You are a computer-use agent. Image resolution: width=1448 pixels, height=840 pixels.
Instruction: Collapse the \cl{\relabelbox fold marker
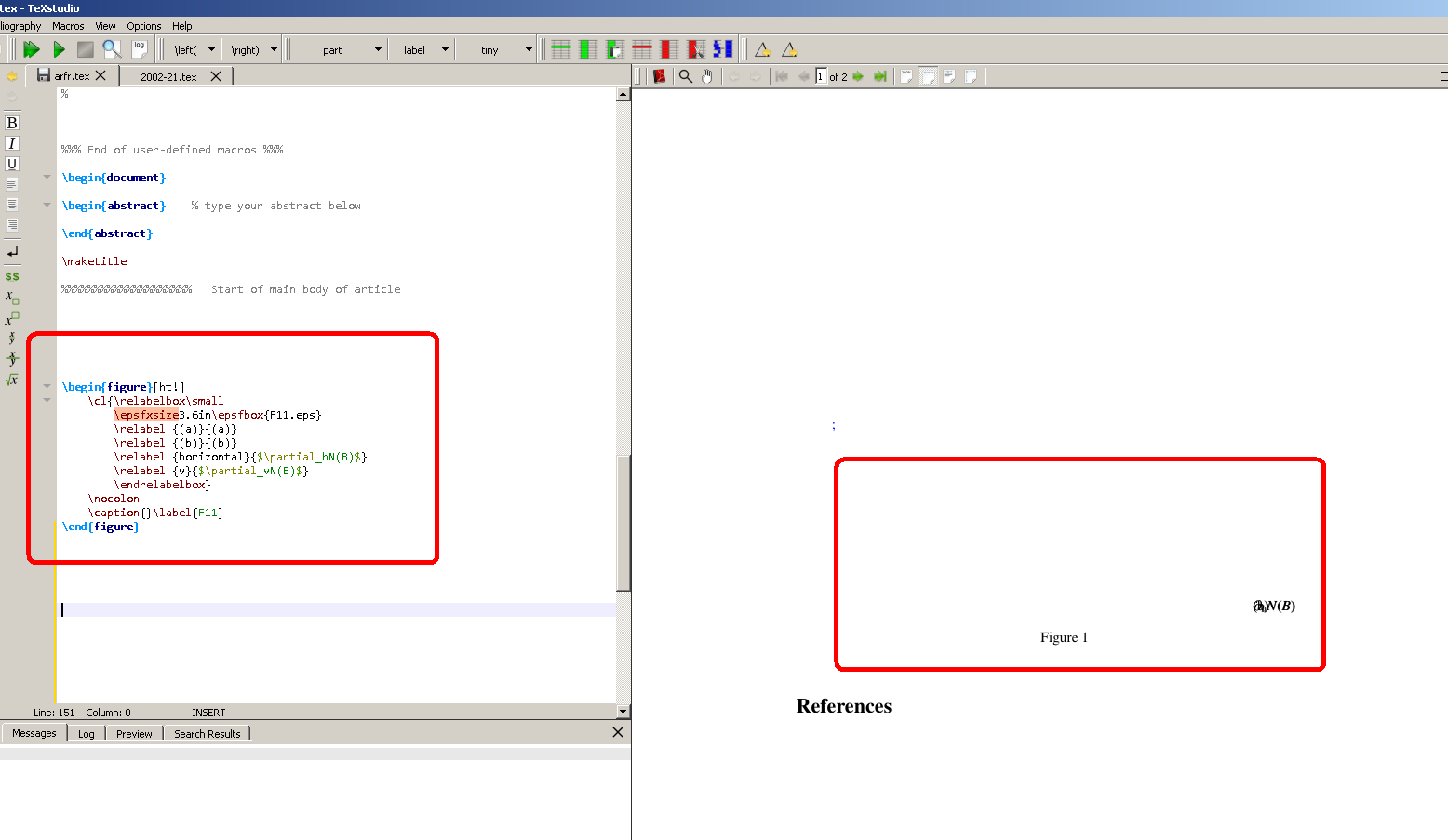pos(47,400)
